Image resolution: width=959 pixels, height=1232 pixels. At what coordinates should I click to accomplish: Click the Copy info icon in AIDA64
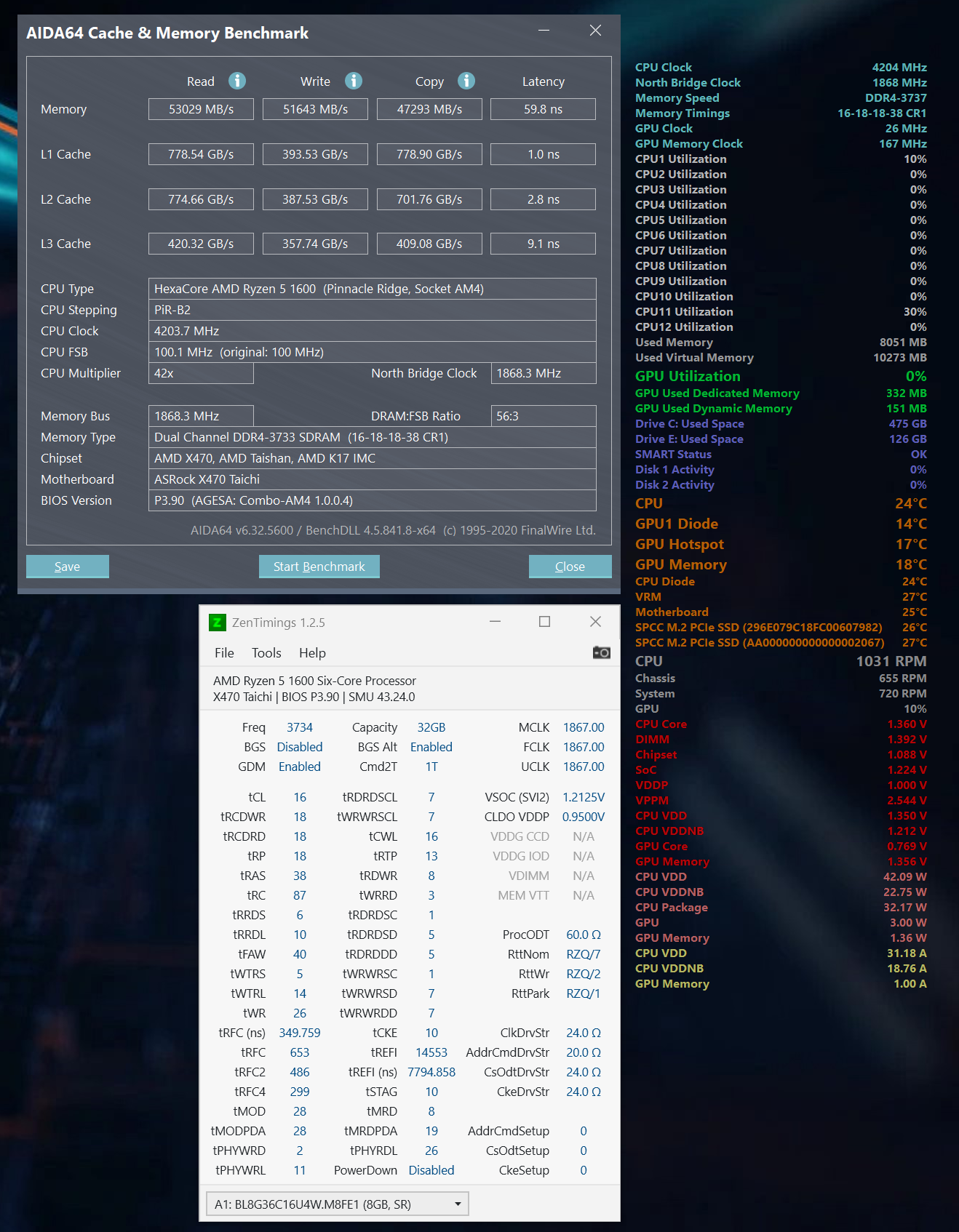click(x=466, y=81)
